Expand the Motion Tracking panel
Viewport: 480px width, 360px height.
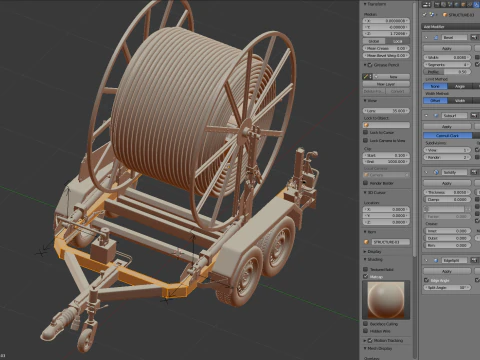365,340
